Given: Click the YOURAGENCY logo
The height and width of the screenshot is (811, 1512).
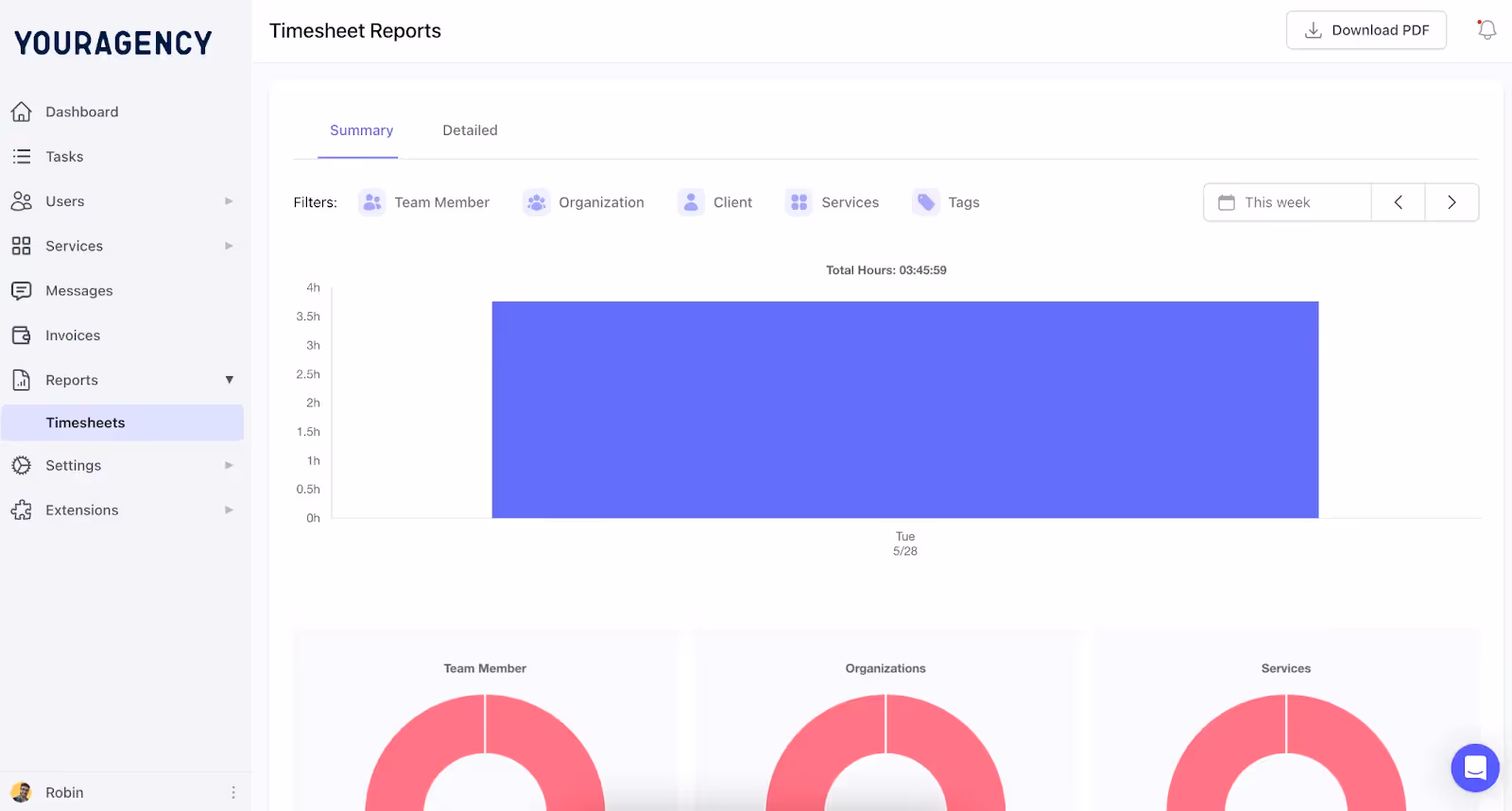Looking at the screenshot, I should click(x=113, y=43).
